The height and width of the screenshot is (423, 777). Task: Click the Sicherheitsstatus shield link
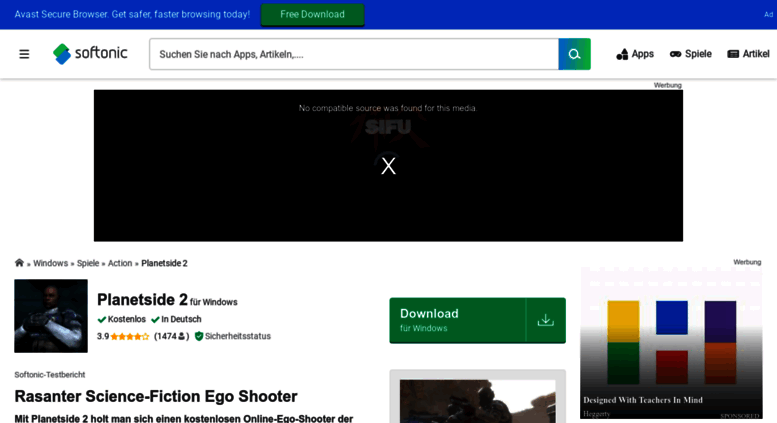pos(233,336)
